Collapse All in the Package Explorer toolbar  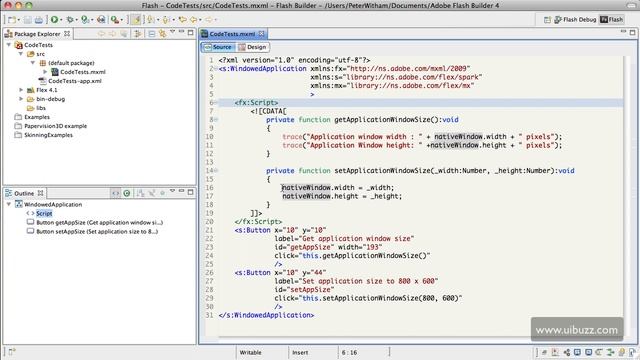click(151, 33)
